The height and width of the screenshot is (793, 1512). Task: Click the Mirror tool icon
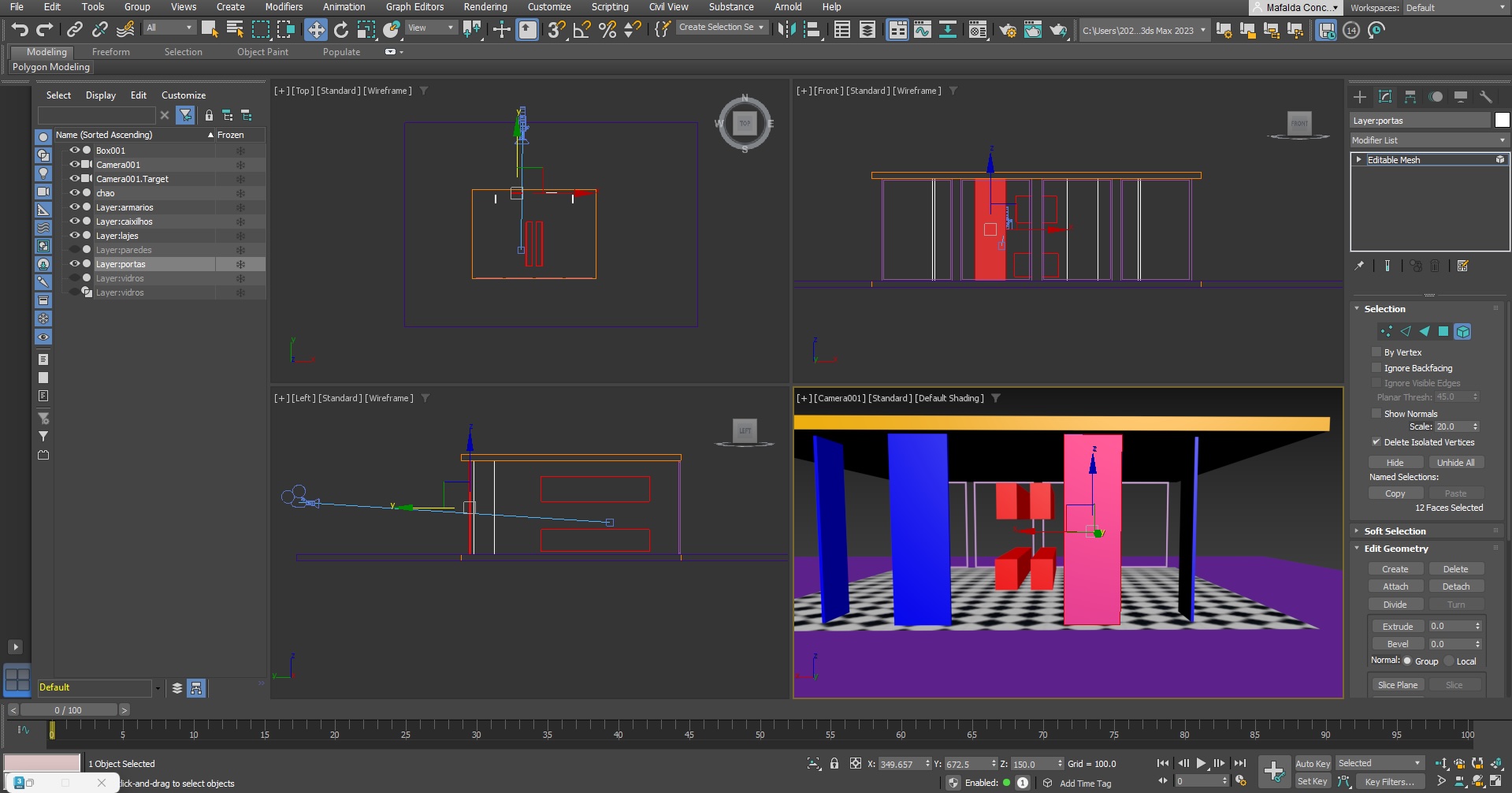point(786,30)
